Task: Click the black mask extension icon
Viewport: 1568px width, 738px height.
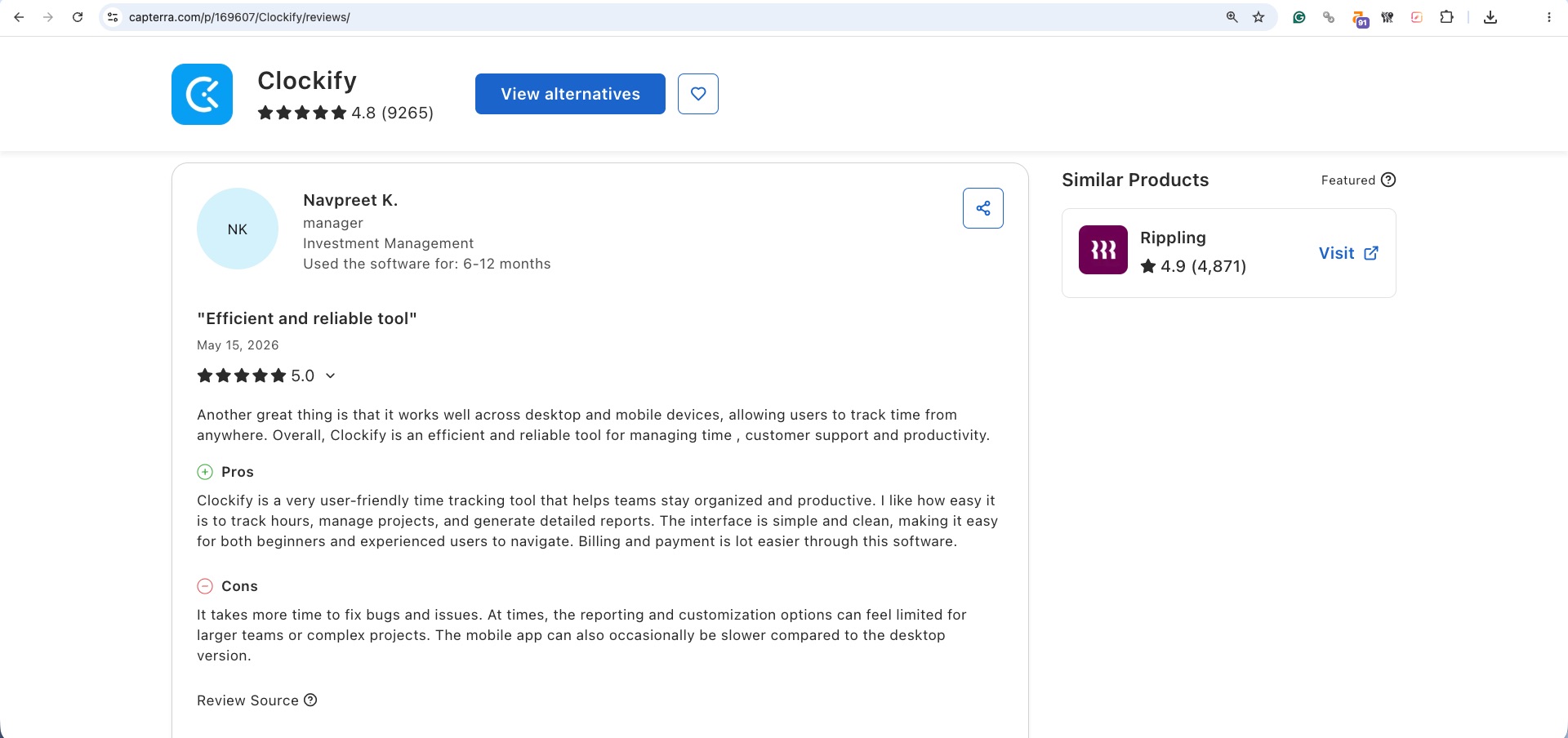Action: (x=1388, y=17)
